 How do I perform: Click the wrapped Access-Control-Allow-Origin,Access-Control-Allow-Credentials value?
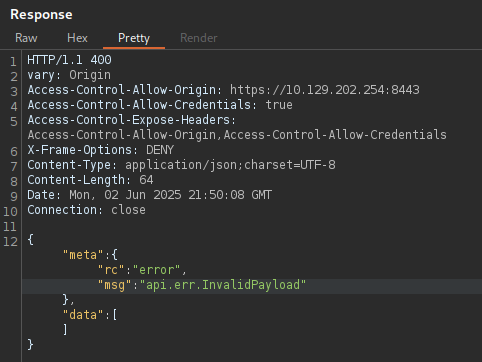[237, 135]
